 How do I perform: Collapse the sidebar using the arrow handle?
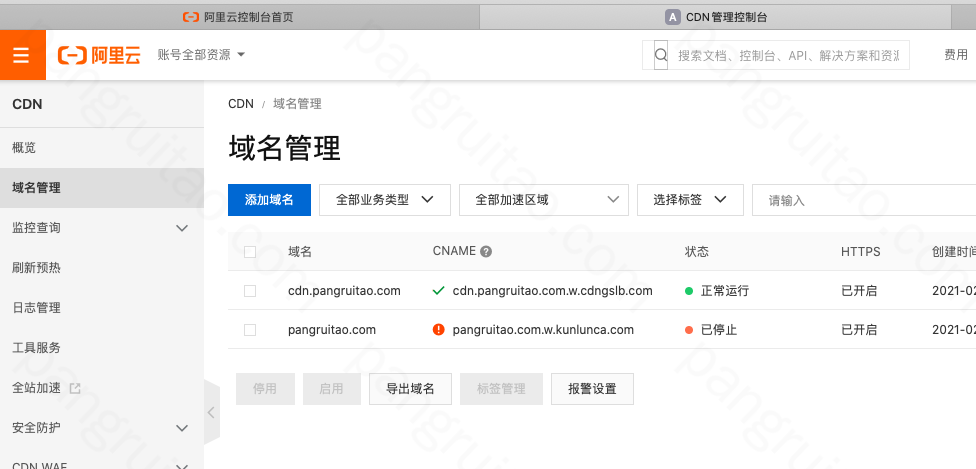click(x=211, y=412)
